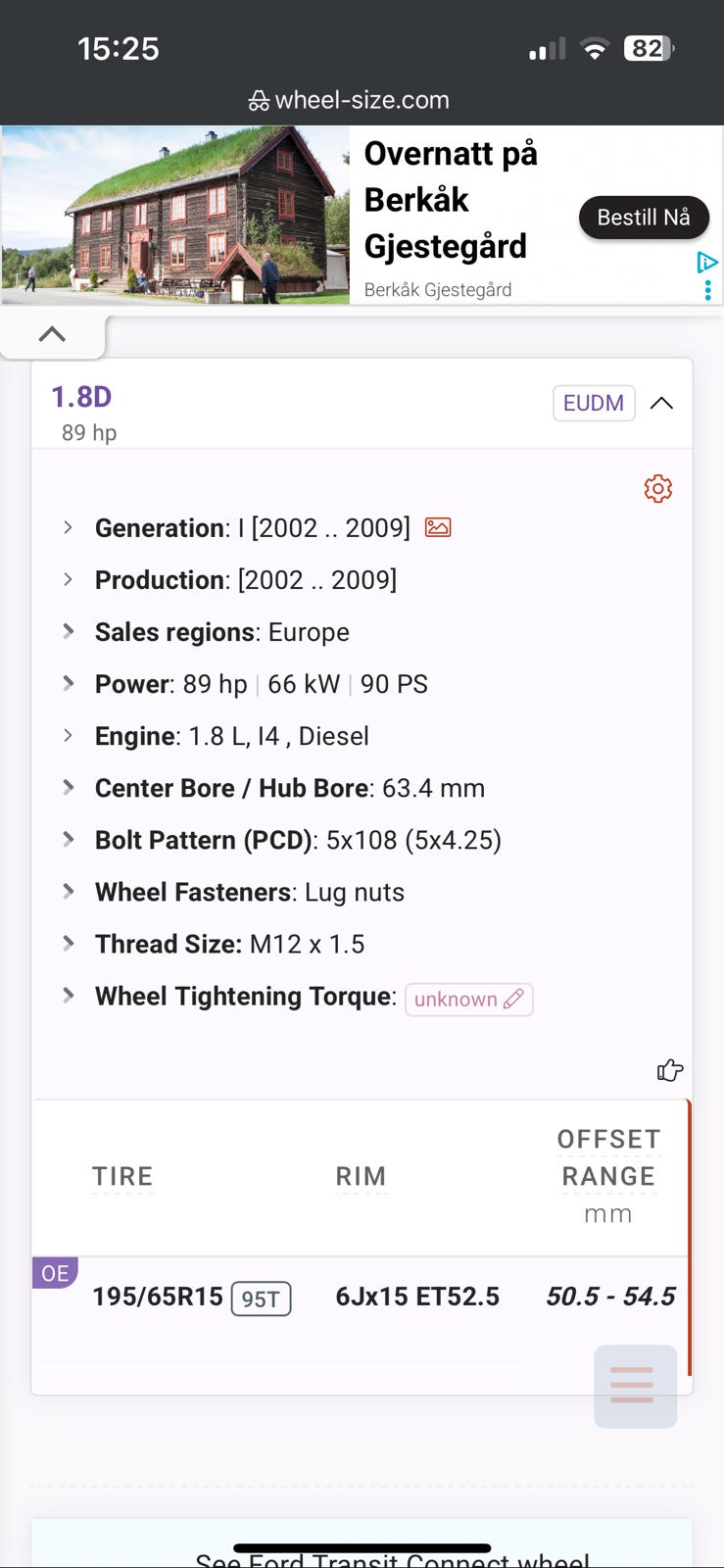The height and width of the screenshot is (1568, 724).
Task: Tap the thumbs-up feedback icon
Action: [x=669, y=1070]
